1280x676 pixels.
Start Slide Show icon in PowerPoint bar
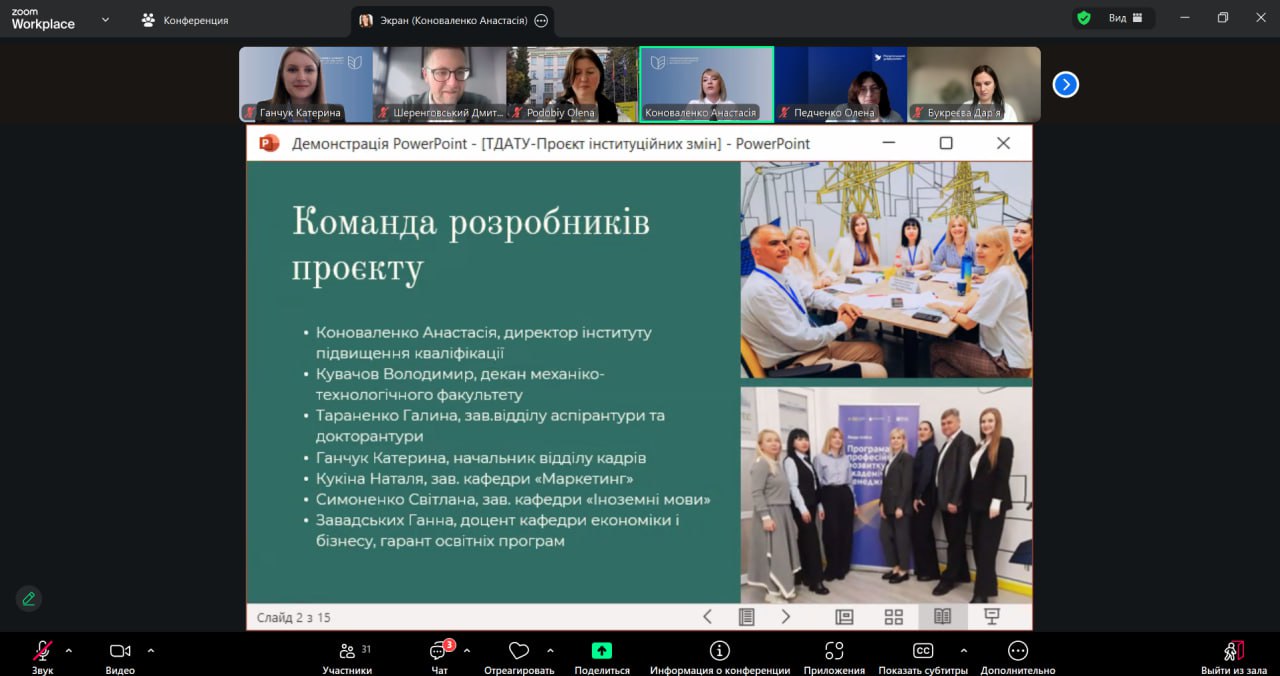click(x=992, y=617)
